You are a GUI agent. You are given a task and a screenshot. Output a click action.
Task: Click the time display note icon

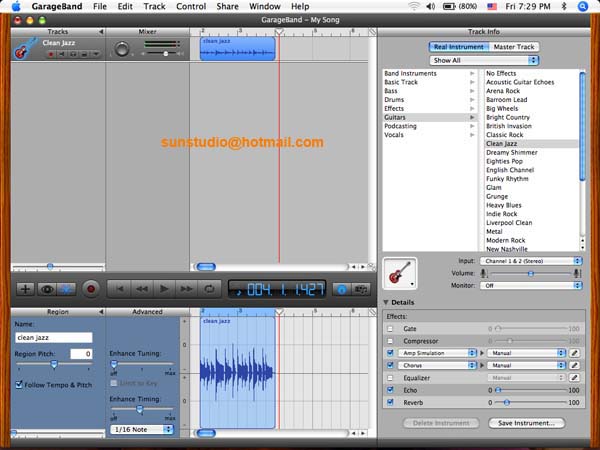tap(240, 292)
